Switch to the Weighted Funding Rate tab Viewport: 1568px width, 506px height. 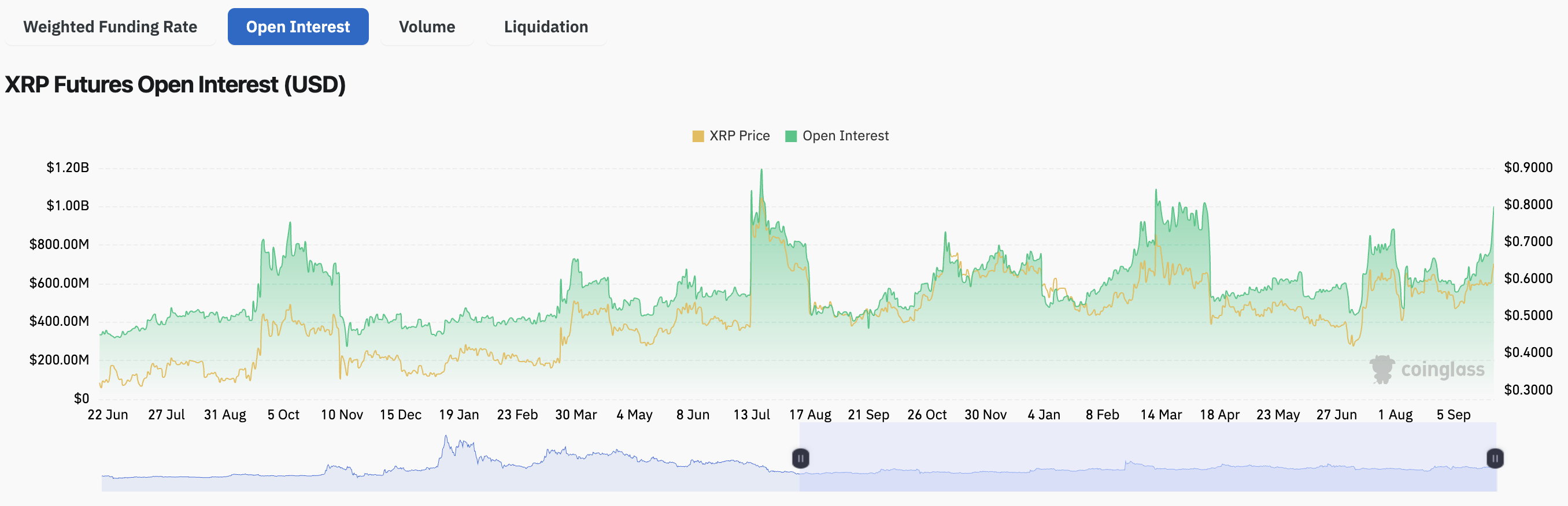110,27
